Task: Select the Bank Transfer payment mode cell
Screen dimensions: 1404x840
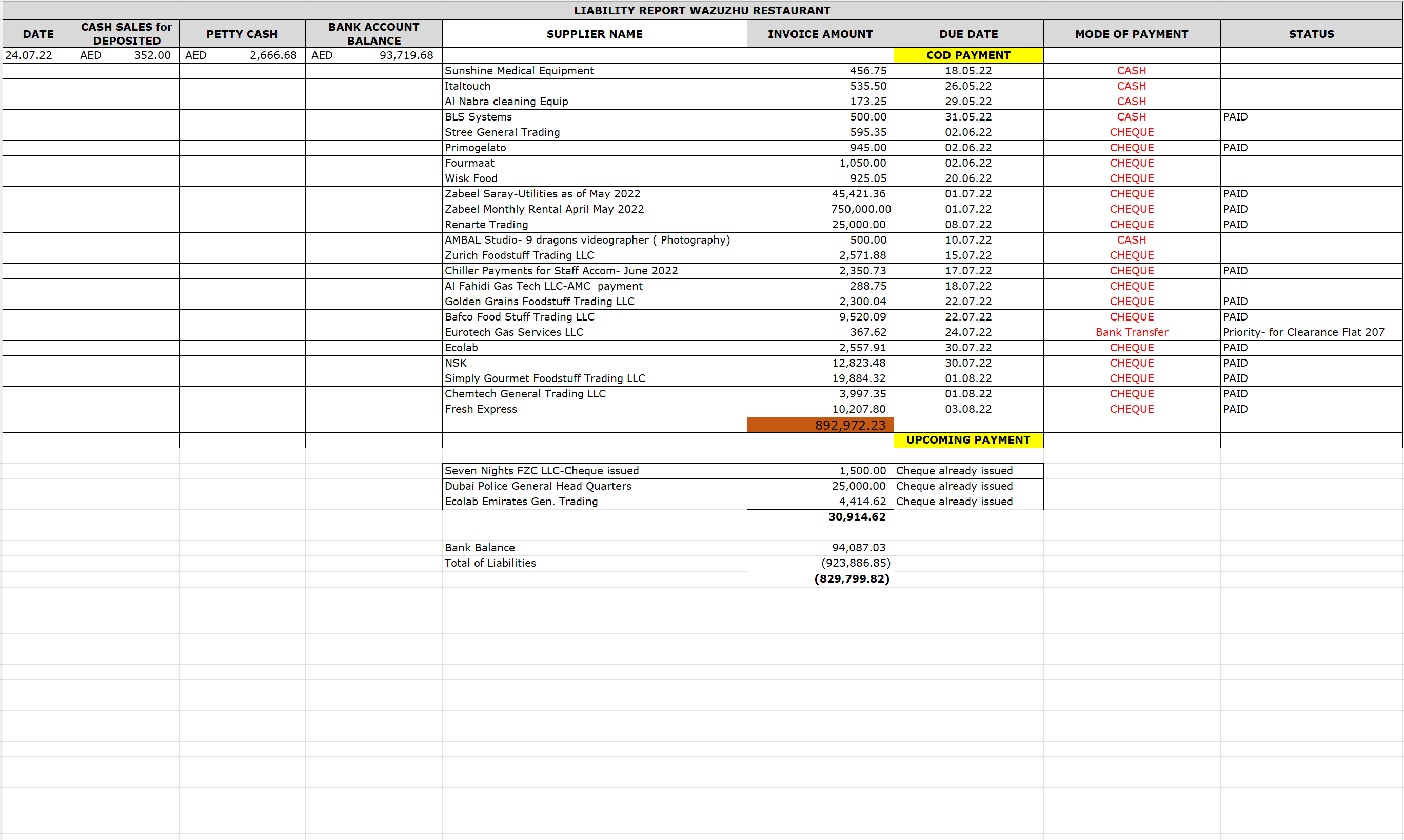Action: [1131, 332]
